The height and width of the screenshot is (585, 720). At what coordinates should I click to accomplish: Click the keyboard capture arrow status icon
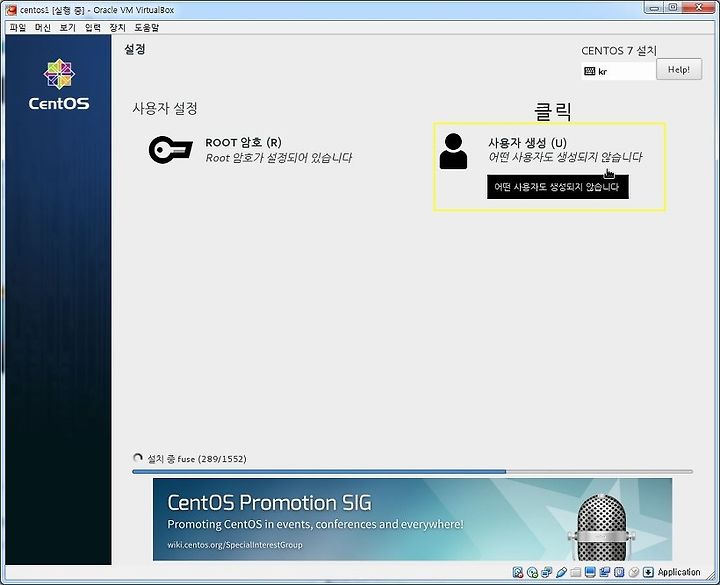648,572
